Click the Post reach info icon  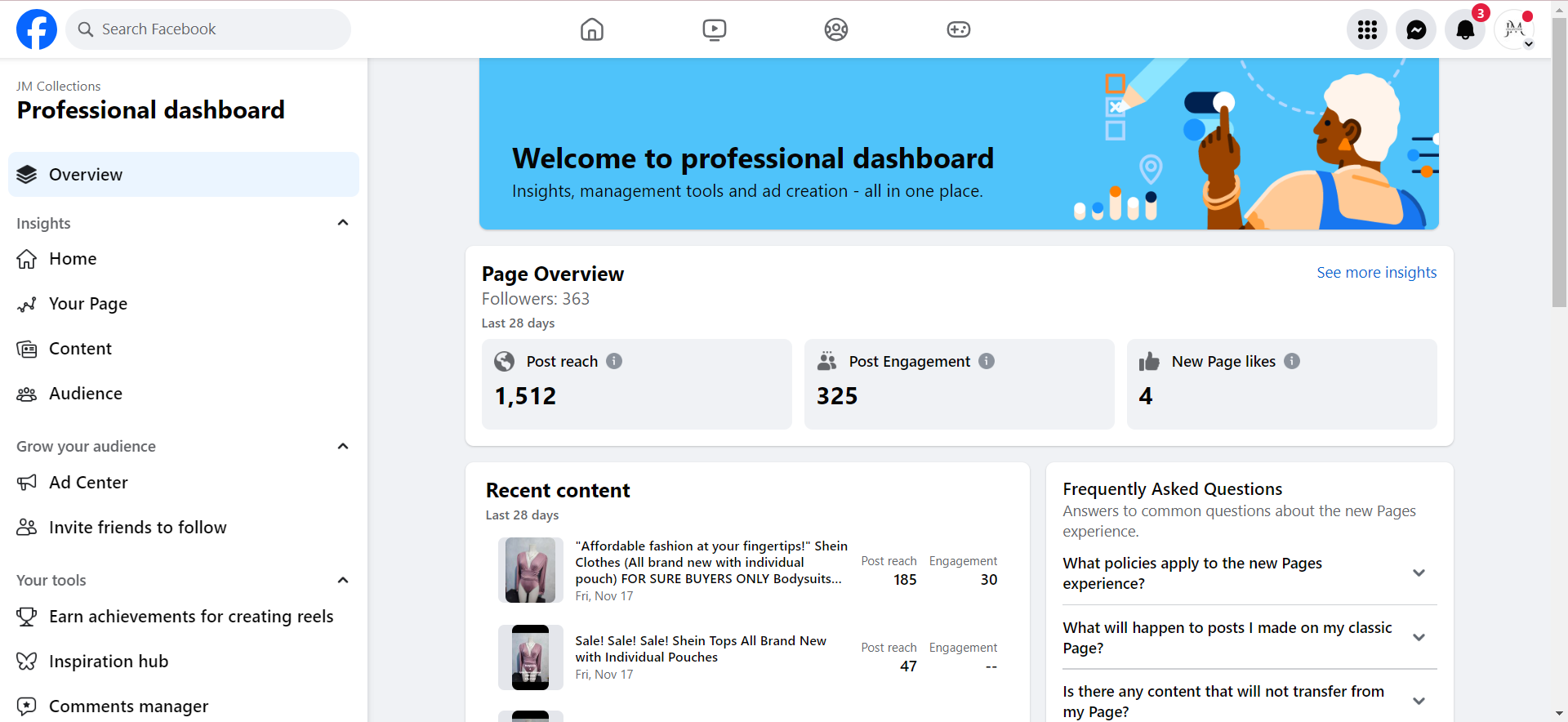click(614, 361)
